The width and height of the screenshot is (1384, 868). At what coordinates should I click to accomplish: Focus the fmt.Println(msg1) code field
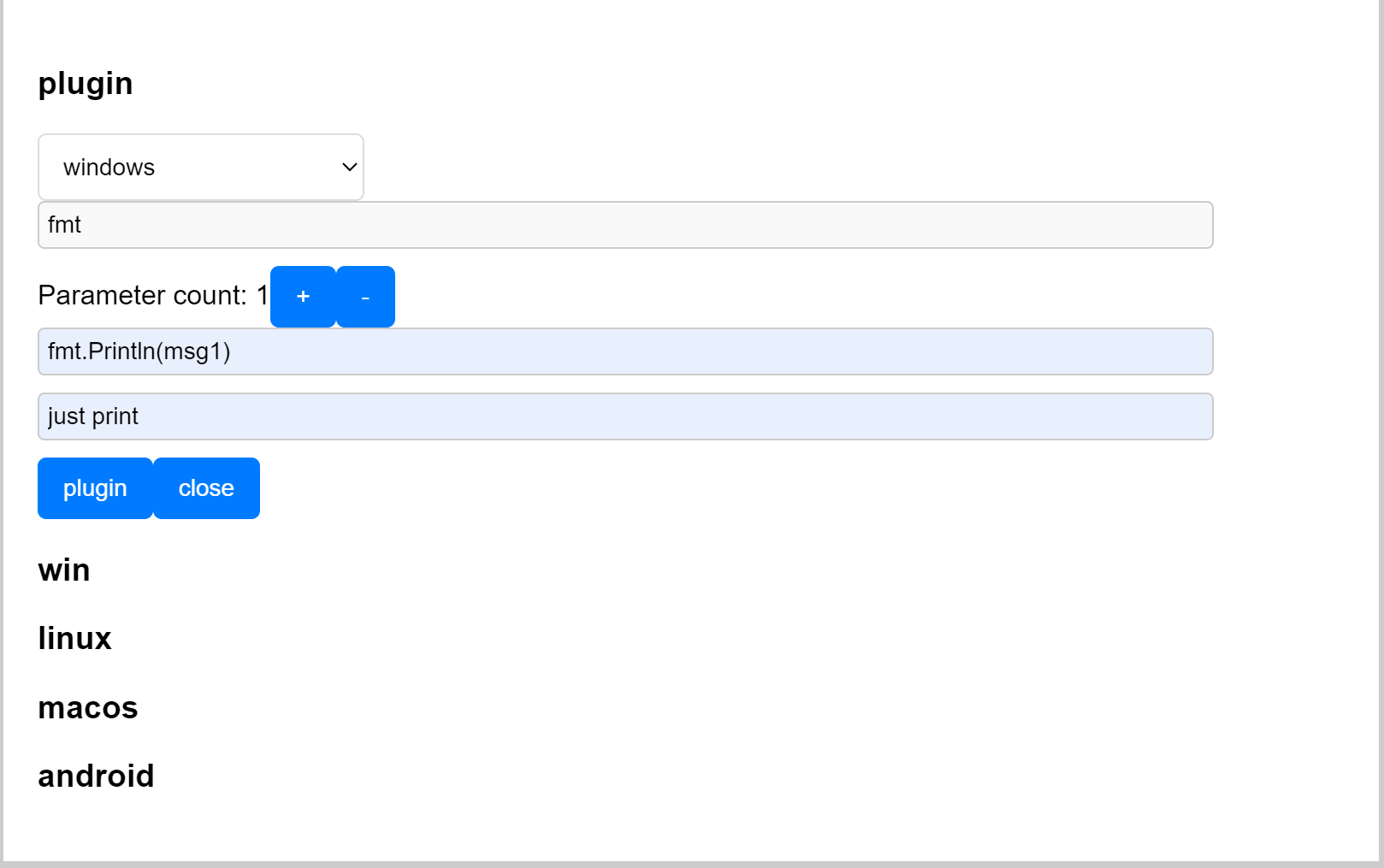click(x=624, y=351)
